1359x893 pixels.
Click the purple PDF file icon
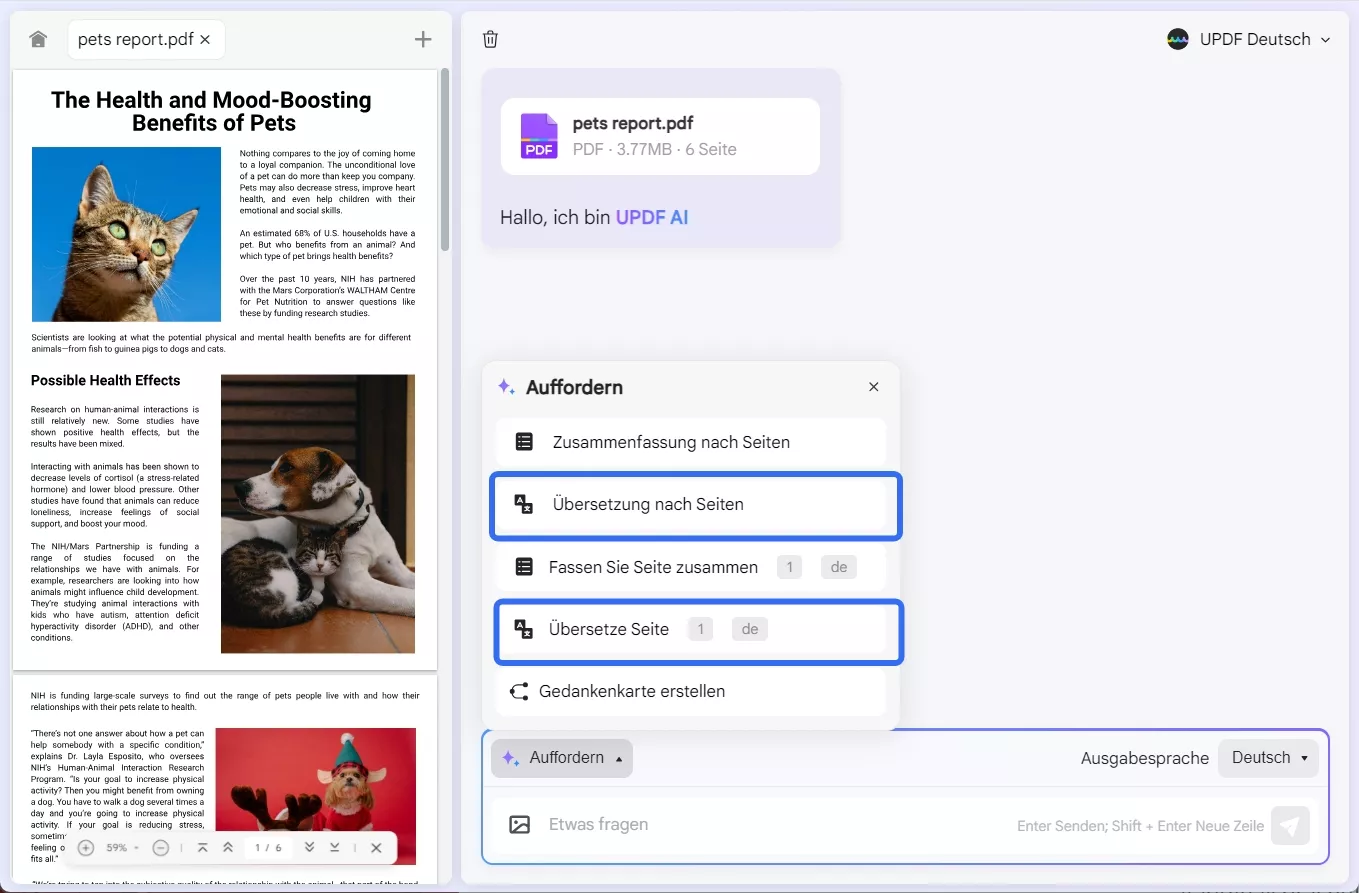point(539,136)
